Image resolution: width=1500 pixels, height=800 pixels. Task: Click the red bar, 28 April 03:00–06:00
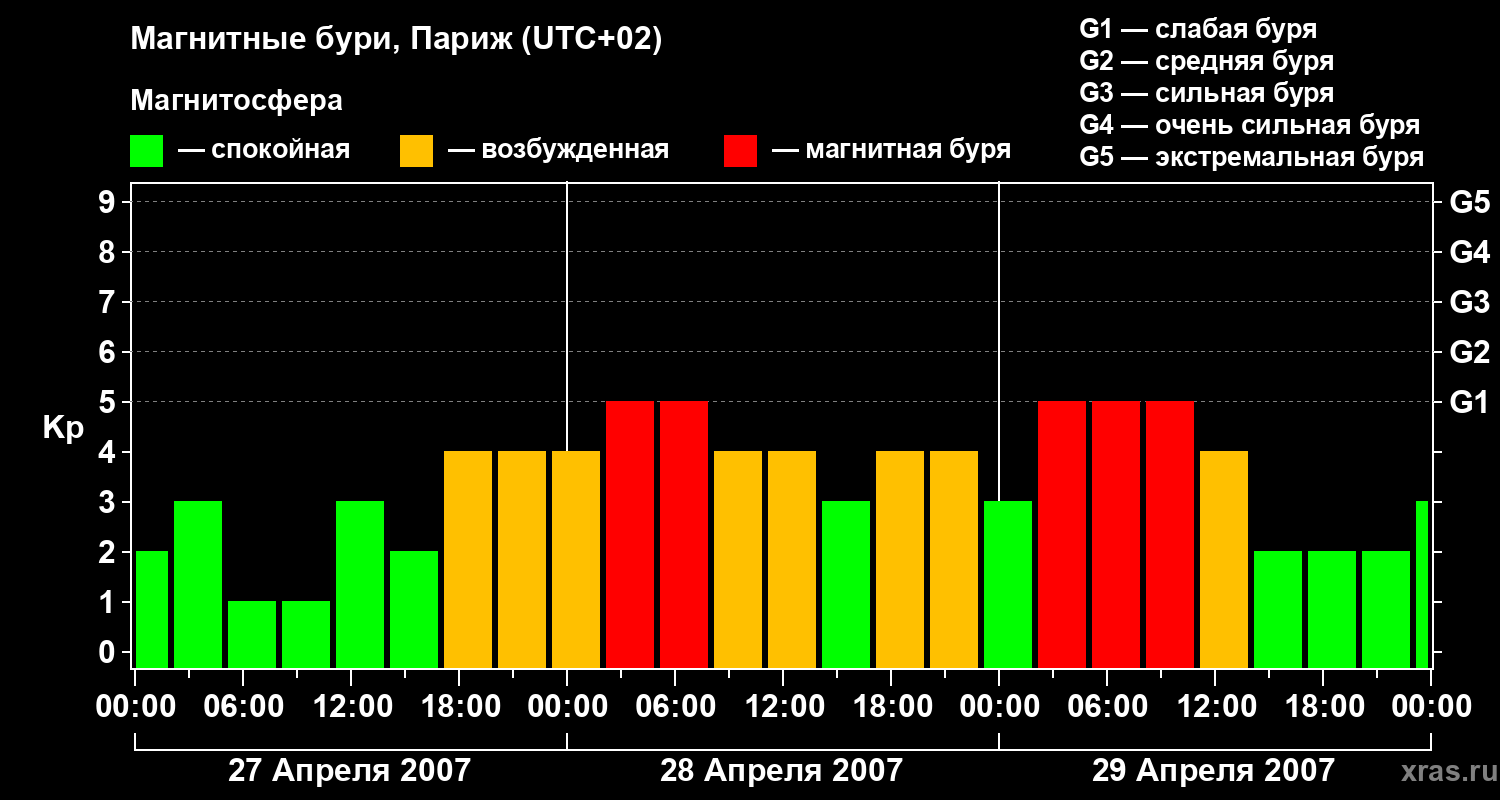(630, 535)
